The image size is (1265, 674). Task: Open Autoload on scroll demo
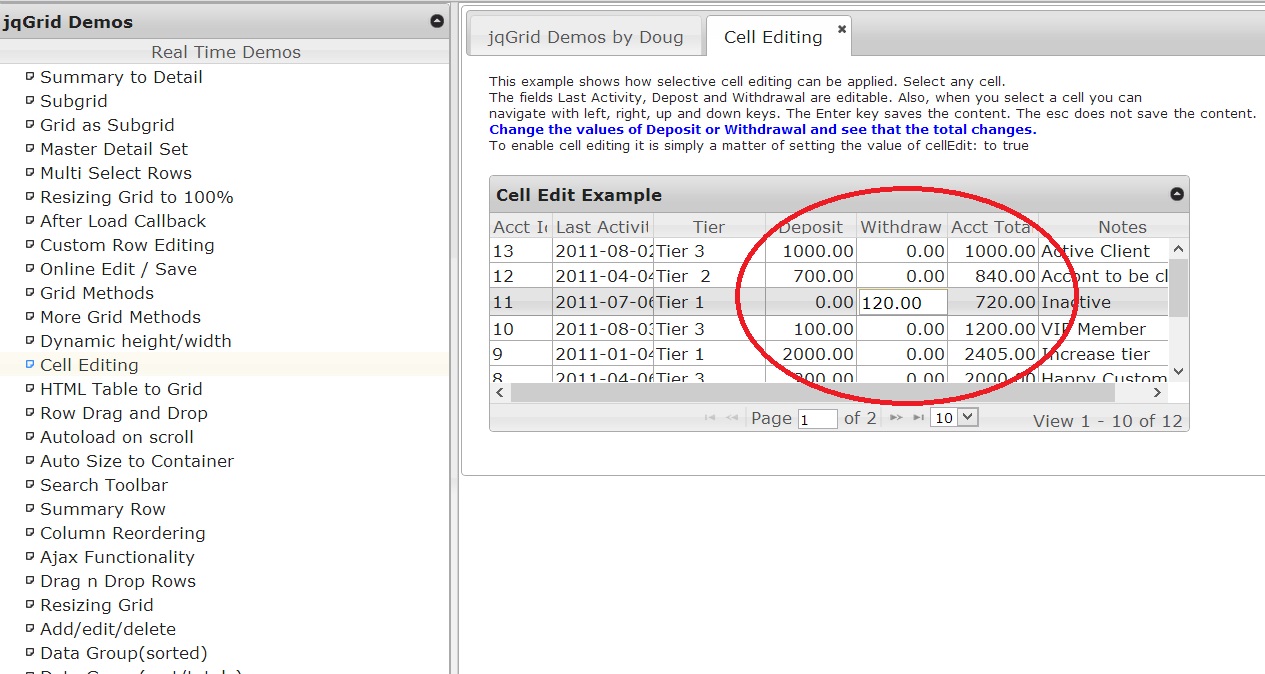coord(117,437)
